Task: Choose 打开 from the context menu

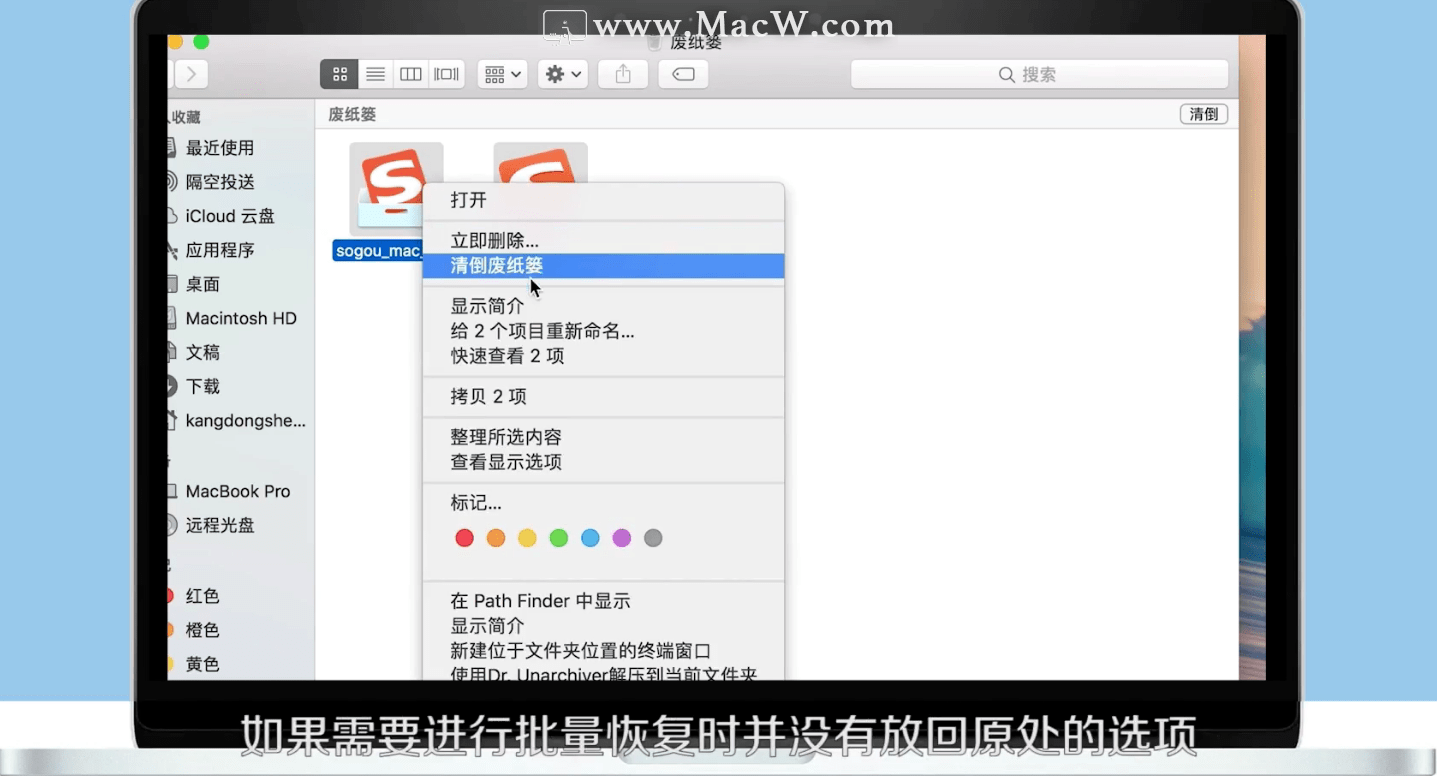Action: 603,200
